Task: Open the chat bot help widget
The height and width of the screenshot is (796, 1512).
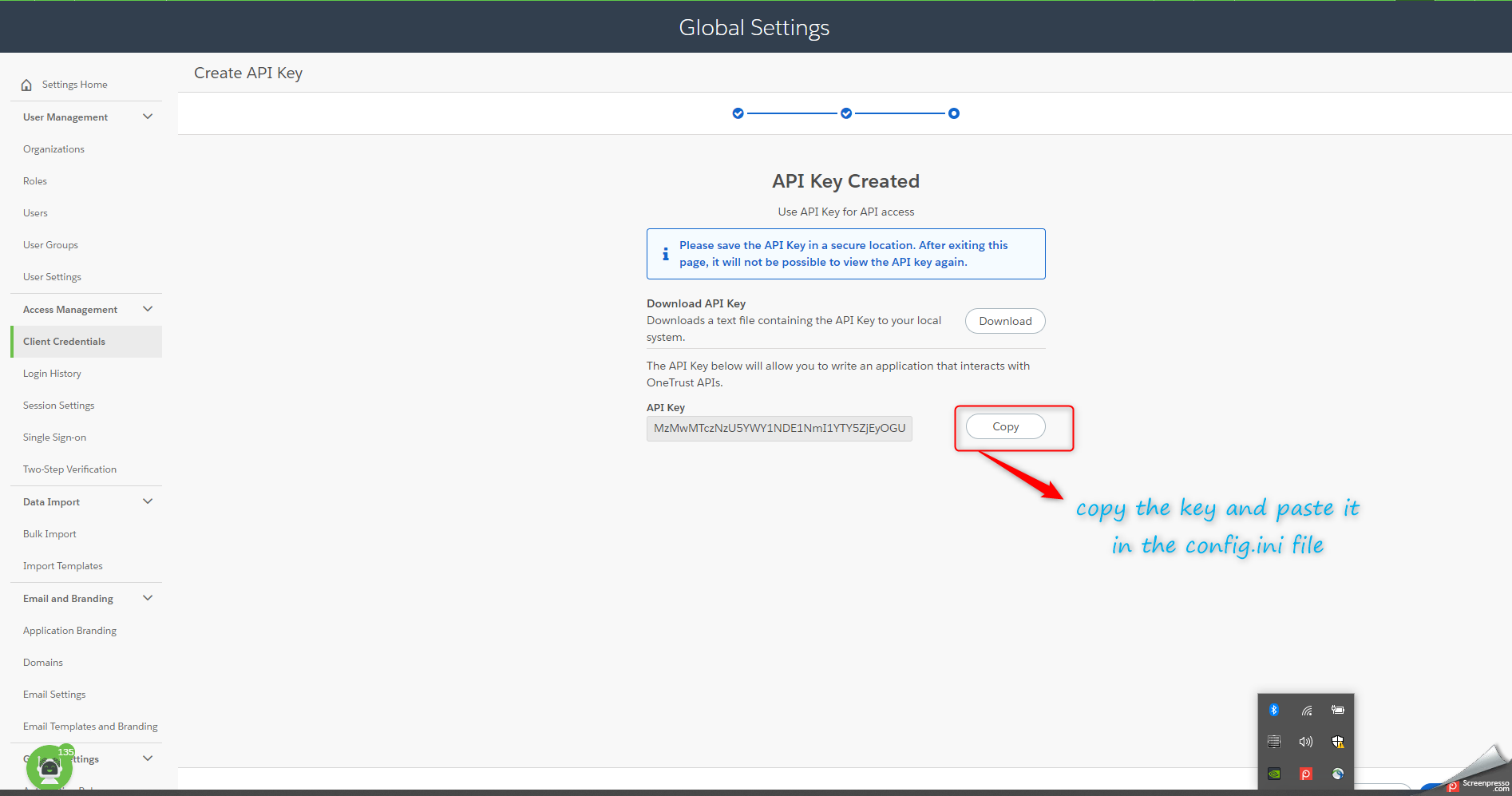Action: click(49, 767)
